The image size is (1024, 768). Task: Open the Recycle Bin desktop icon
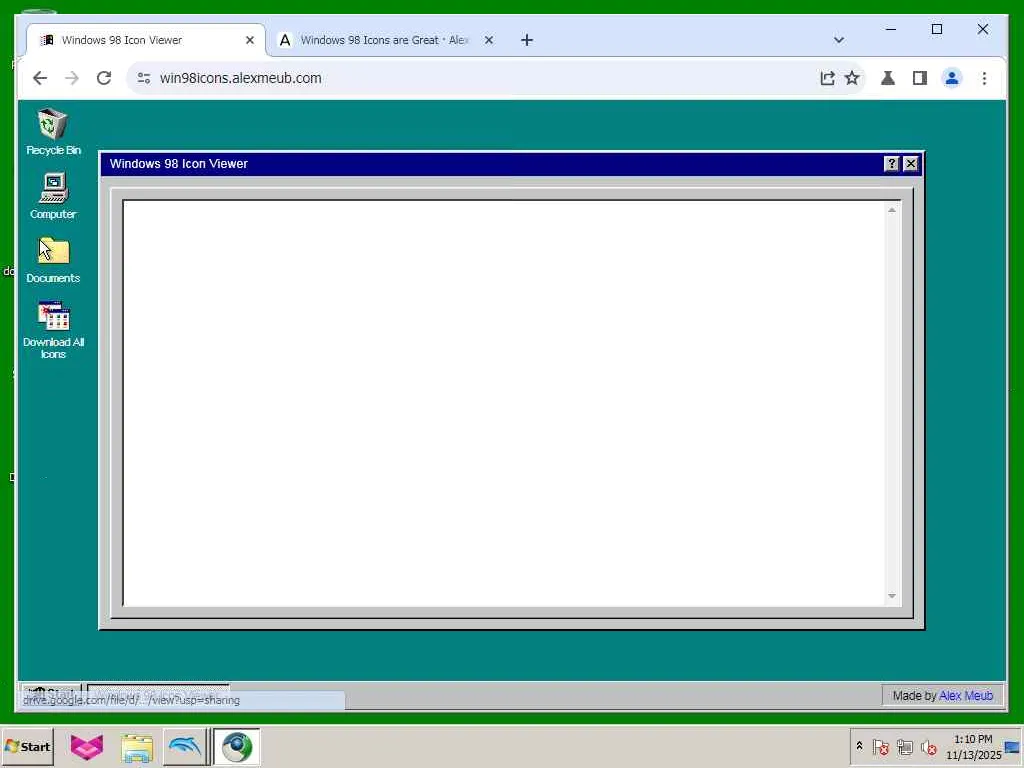[x=53, y=132]
